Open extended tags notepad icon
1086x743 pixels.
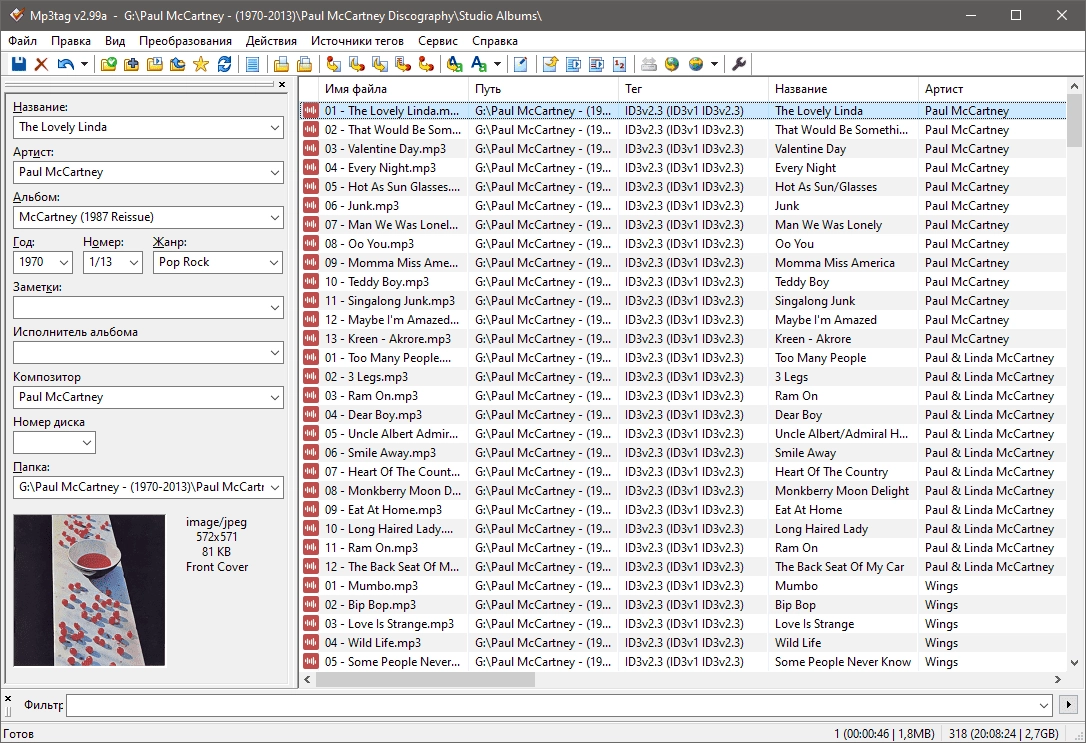click(521, 64)
